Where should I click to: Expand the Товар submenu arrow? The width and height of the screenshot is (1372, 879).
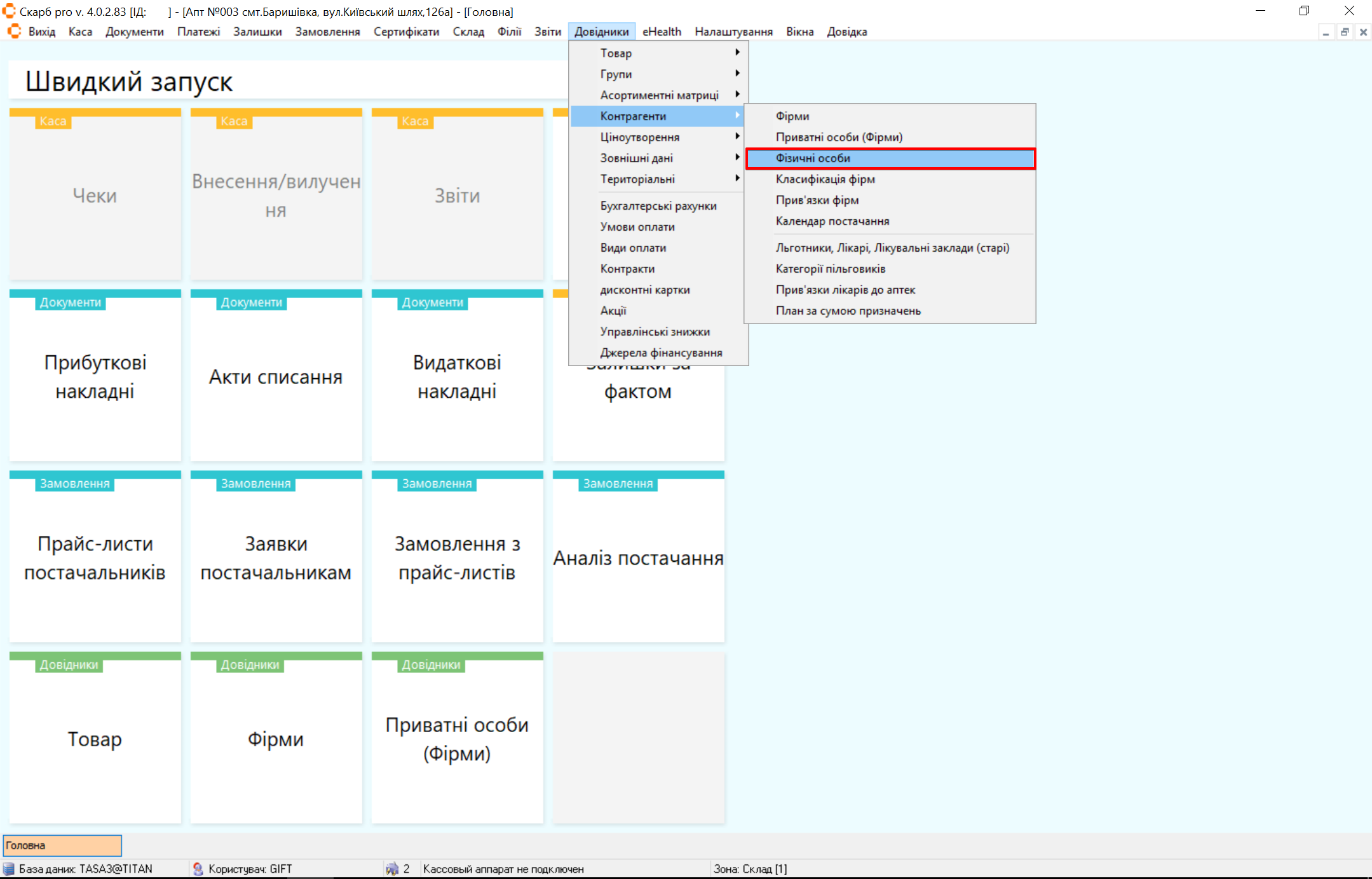[x=737, y=53]
